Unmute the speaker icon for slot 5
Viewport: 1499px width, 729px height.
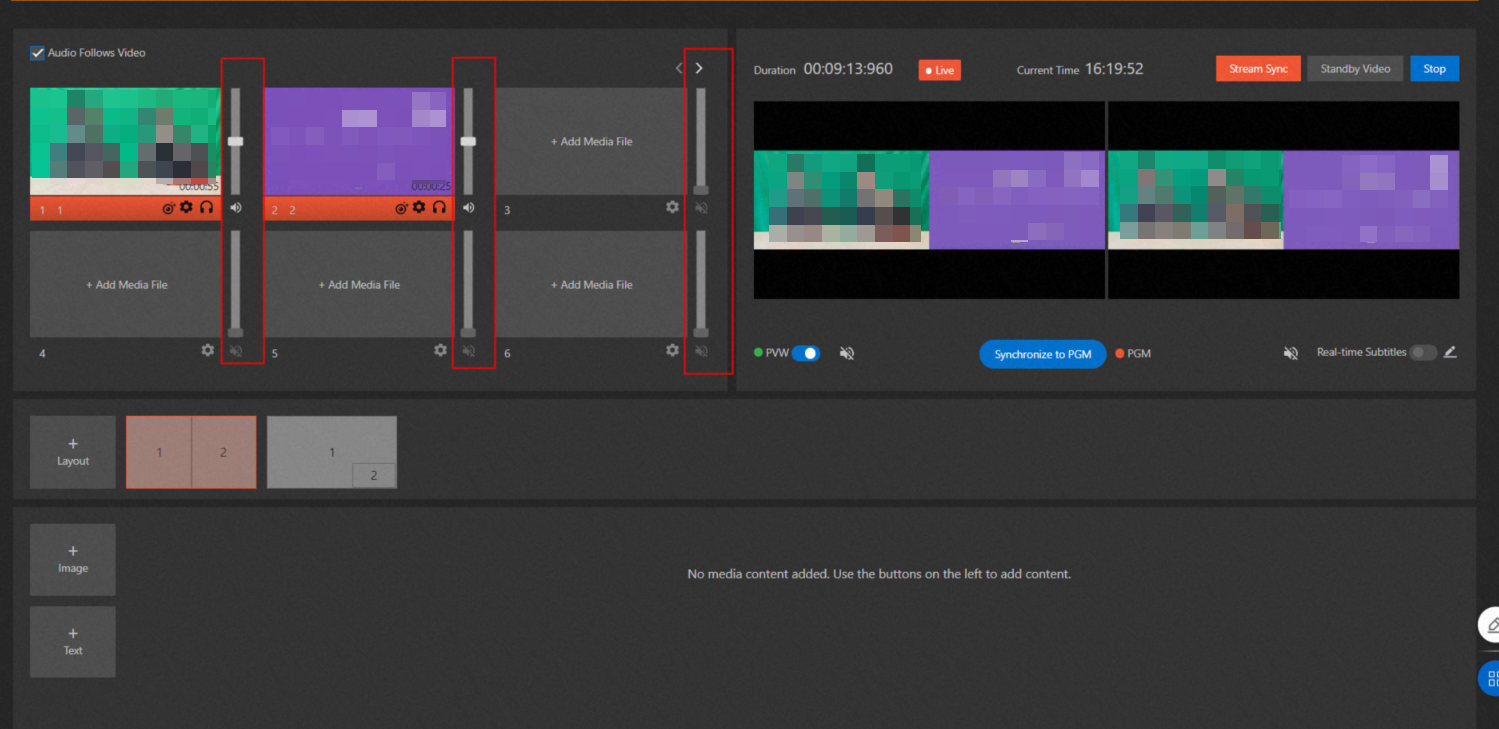(x=468, y=351)
